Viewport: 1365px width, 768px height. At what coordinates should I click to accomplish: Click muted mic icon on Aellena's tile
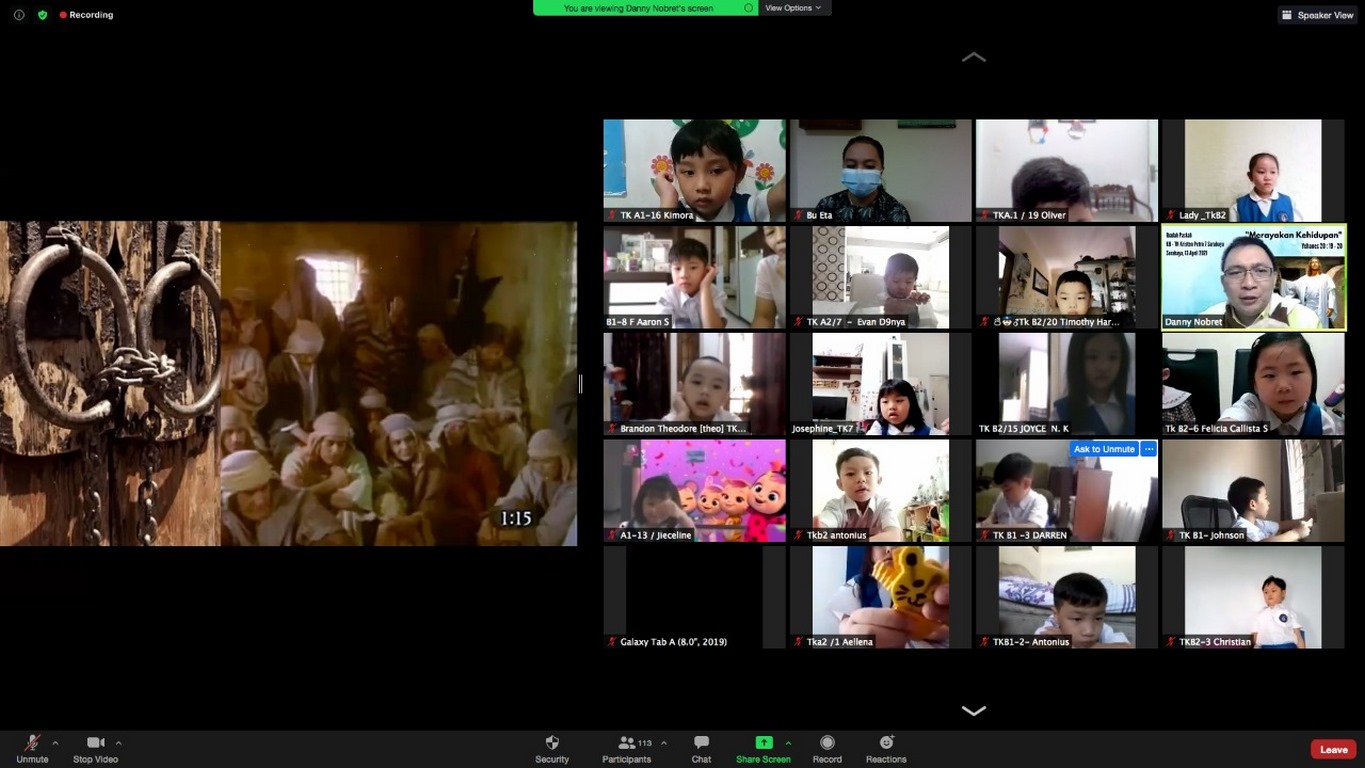click(798, 642)
